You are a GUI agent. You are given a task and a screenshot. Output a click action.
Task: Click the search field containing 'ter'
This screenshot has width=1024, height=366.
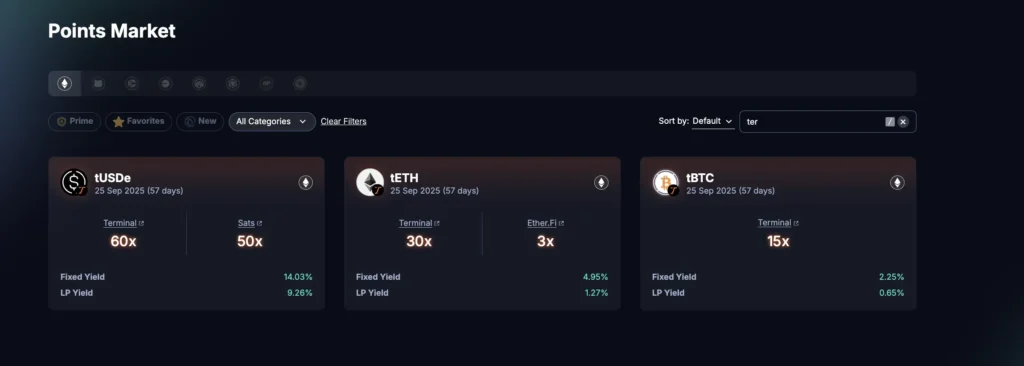[813, 122]
